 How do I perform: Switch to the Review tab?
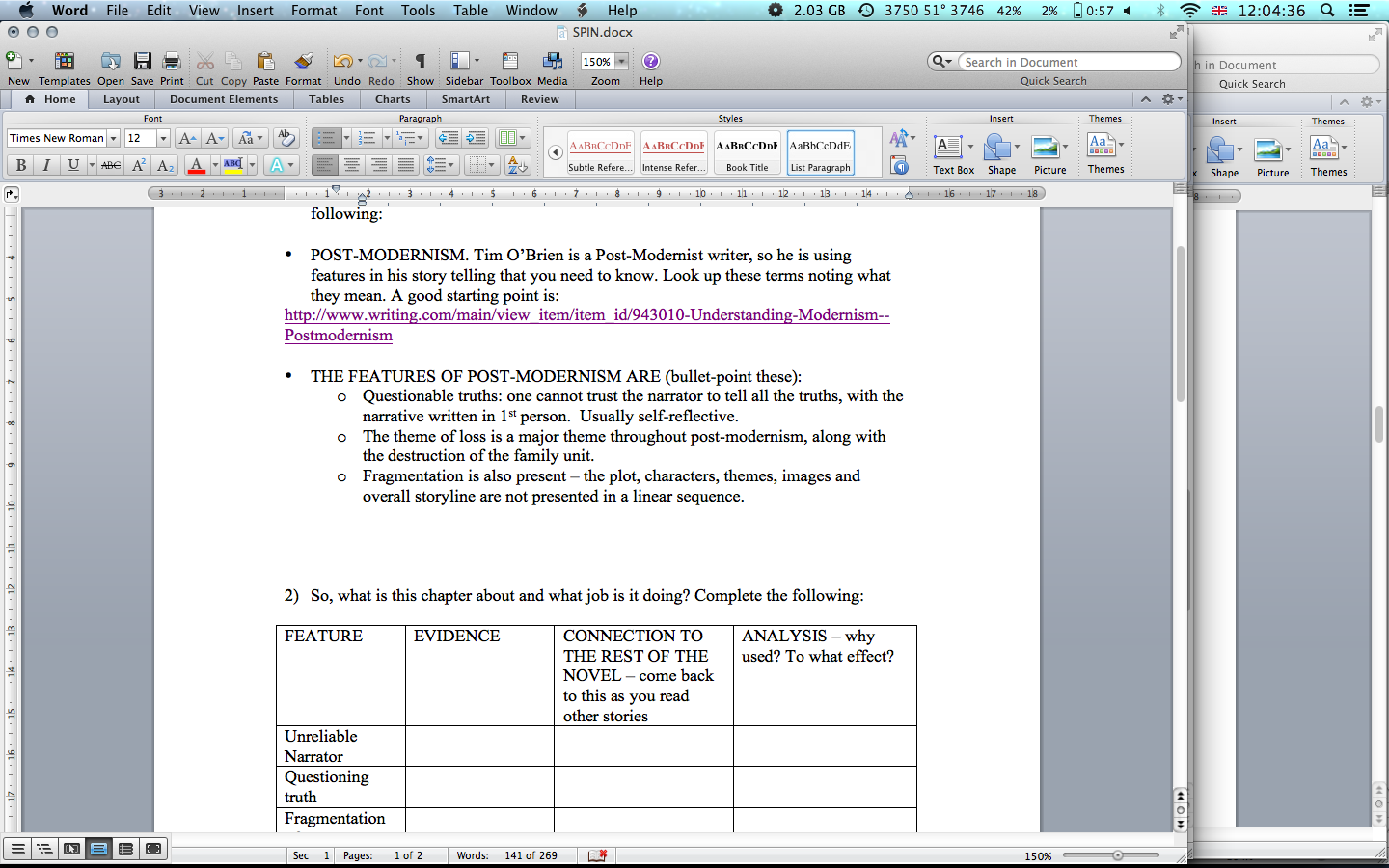pos(540,99)
